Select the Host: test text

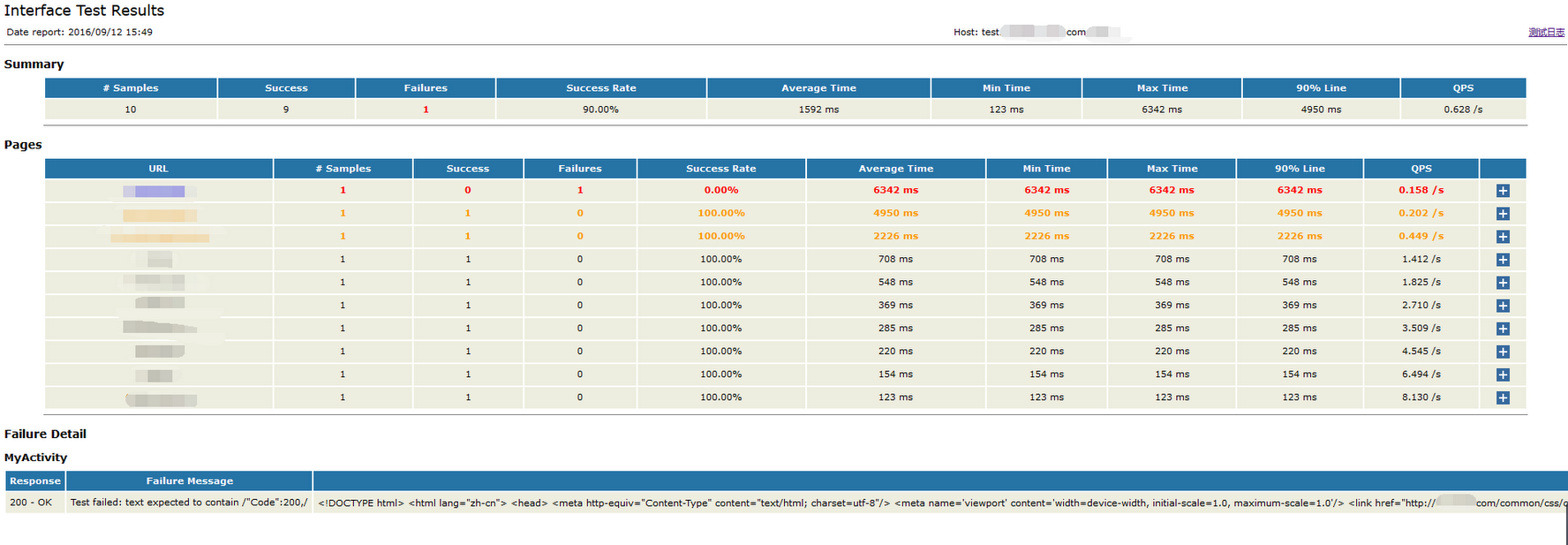click(x=976, y=32)
